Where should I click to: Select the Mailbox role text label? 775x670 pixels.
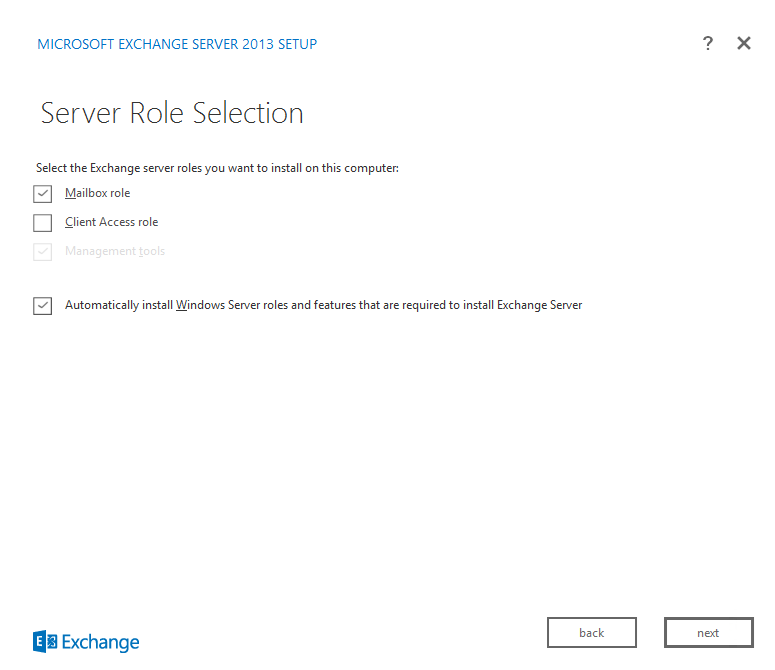coord(97,193)
